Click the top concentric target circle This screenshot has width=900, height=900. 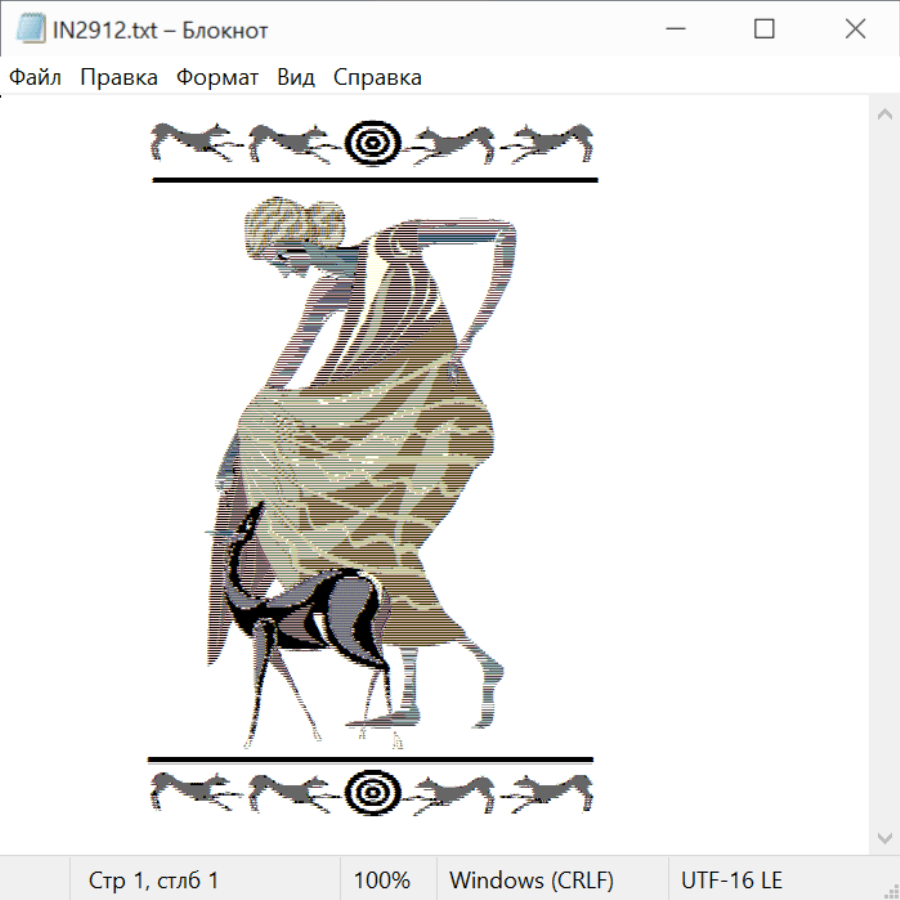coord(372,144)
